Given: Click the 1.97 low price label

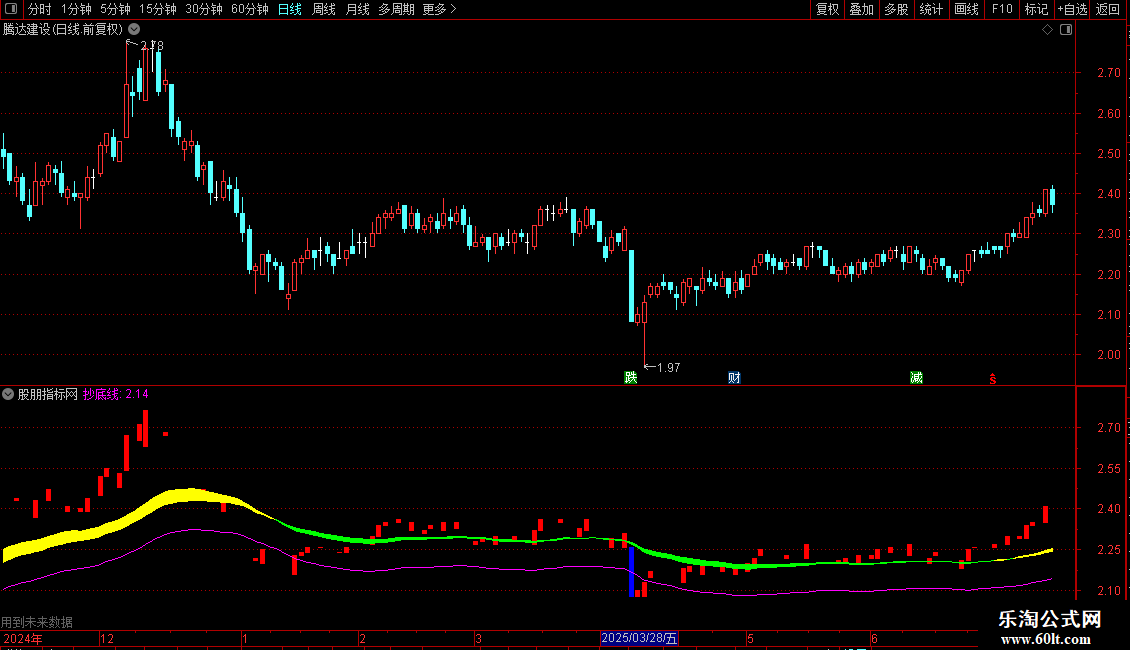Looking at the screenshot, I should pos(668,368).
